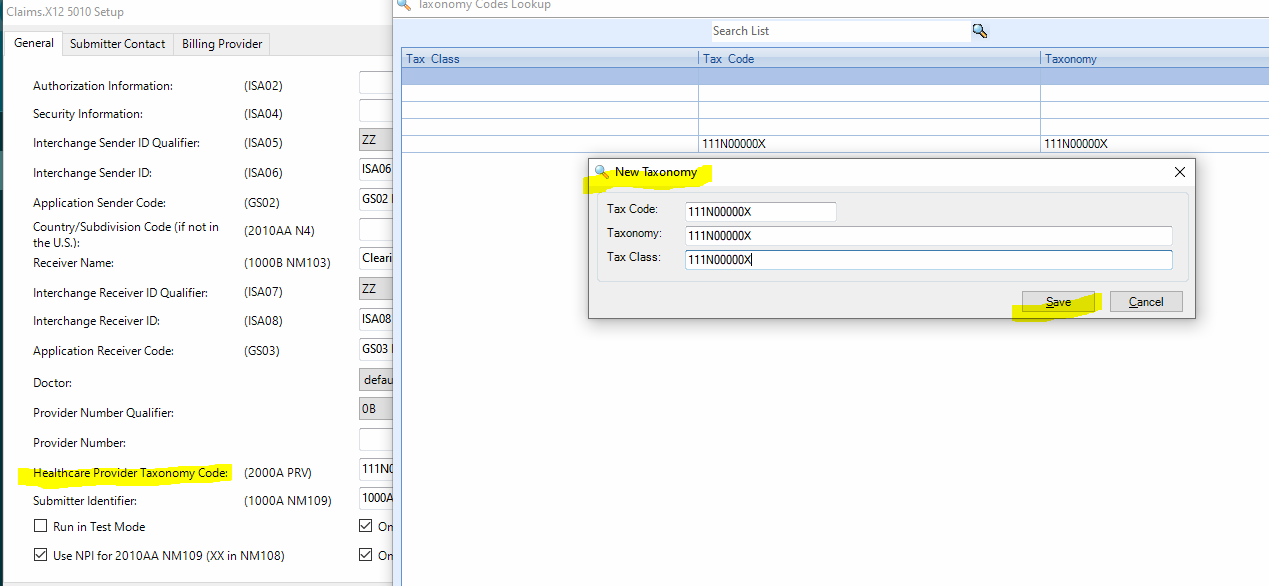Click the Tax Code input field
Image resolution: width=1269 pixels, height=586 pixels.
click(760, 211)
